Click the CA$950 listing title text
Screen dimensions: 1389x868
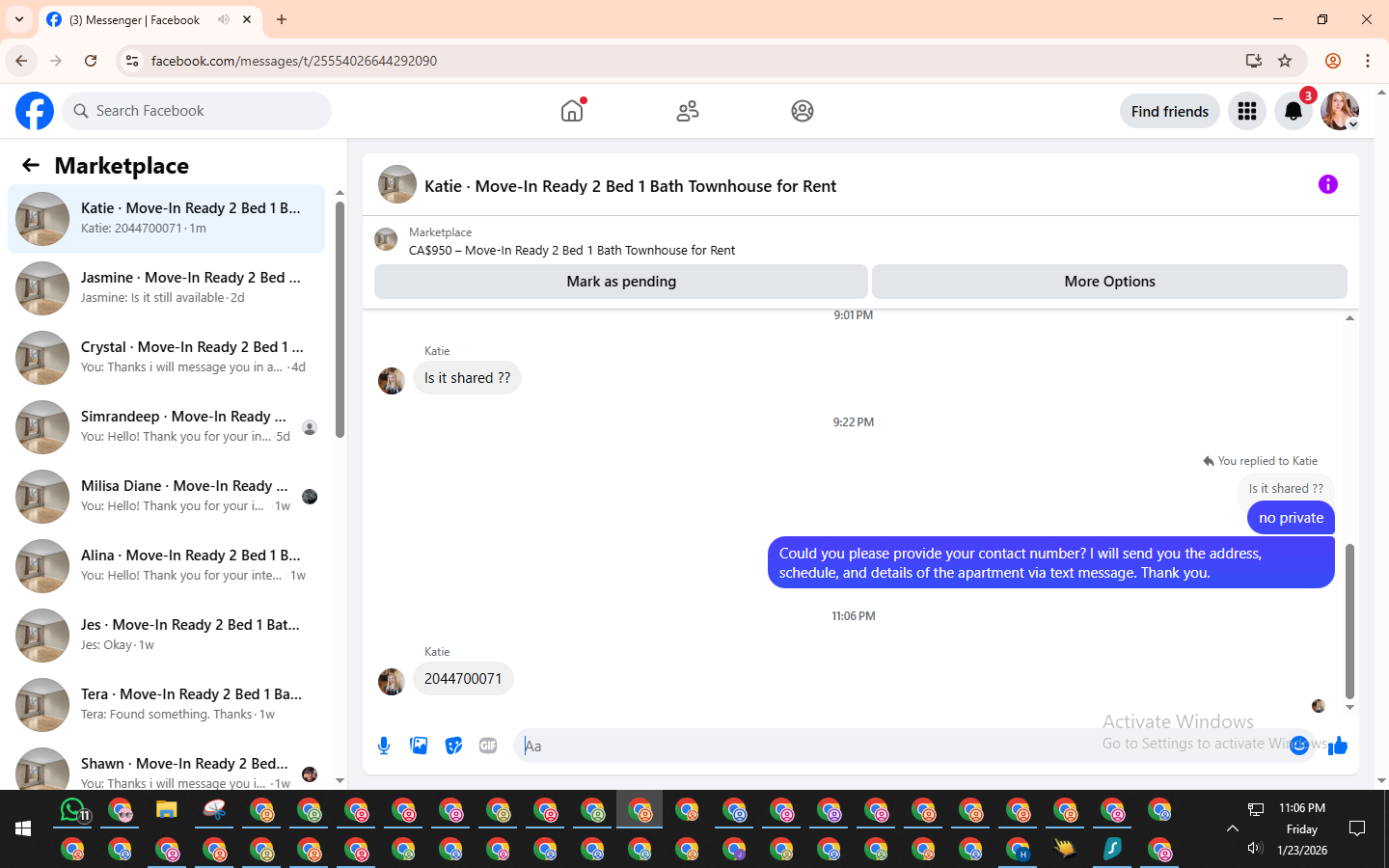point(572,251)
